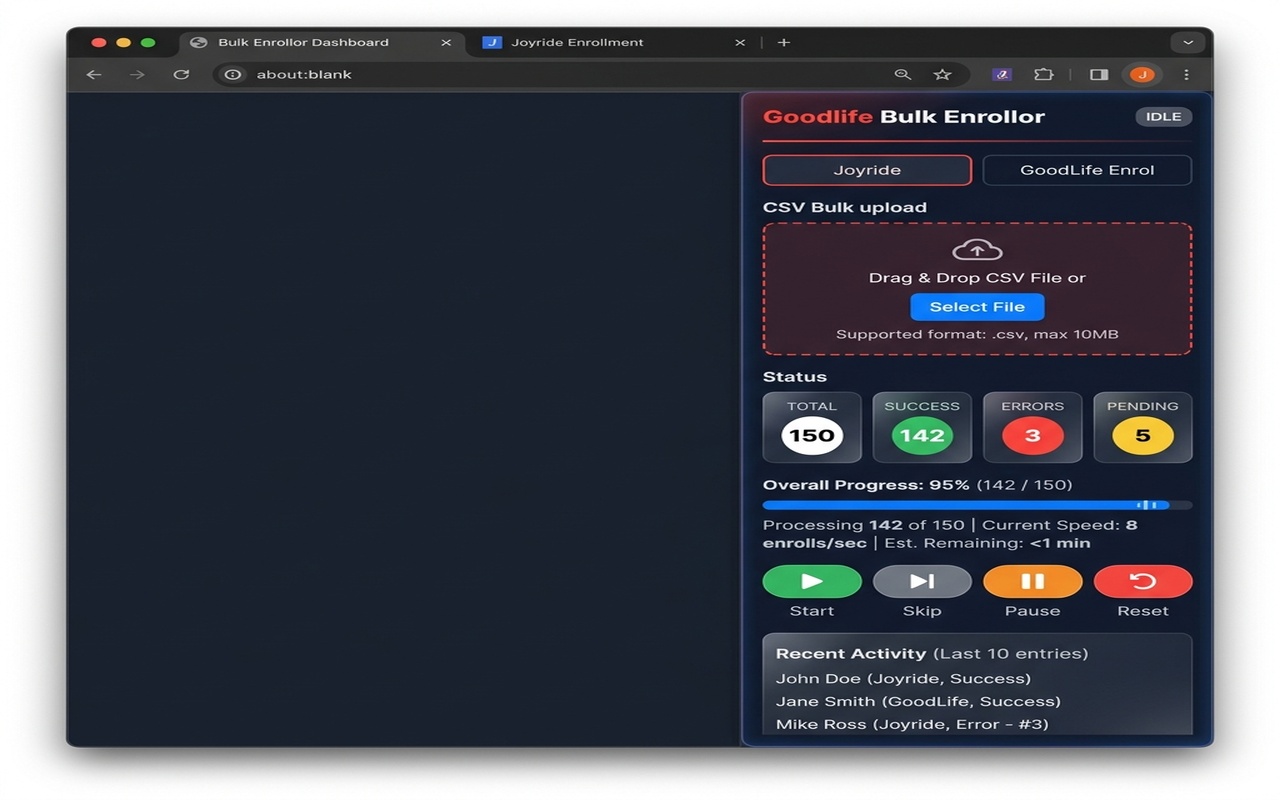Skip current entry with gray skip button

pos(922,581)
